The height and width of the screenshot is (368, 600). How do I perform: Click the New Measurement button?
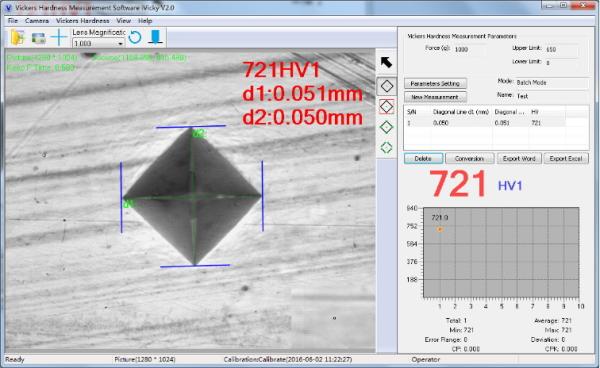(x=435, y=97)
